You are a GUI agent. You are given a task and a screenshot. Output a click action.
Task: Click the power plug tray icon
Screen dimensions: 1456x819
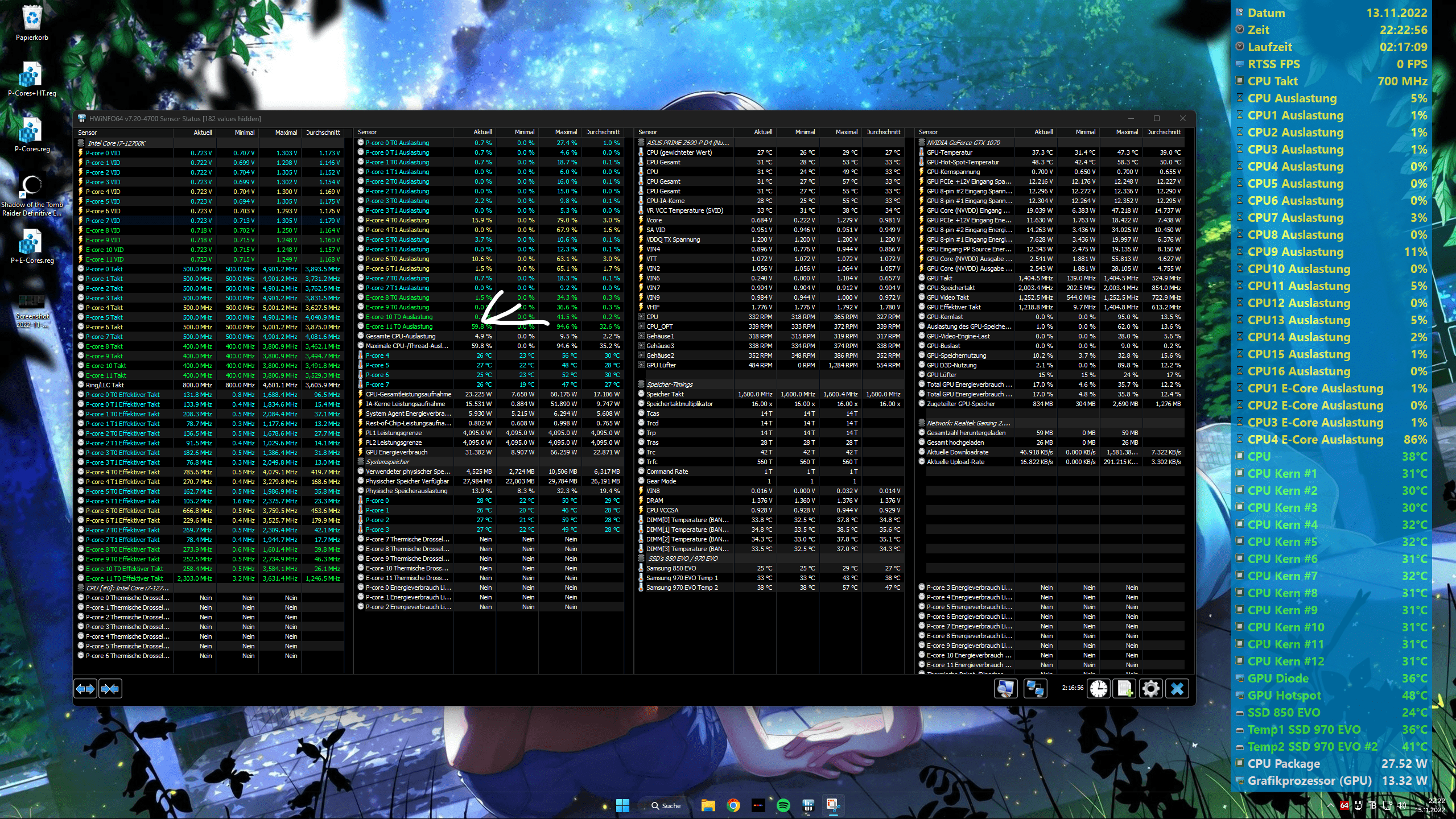tap(1358, 805)
